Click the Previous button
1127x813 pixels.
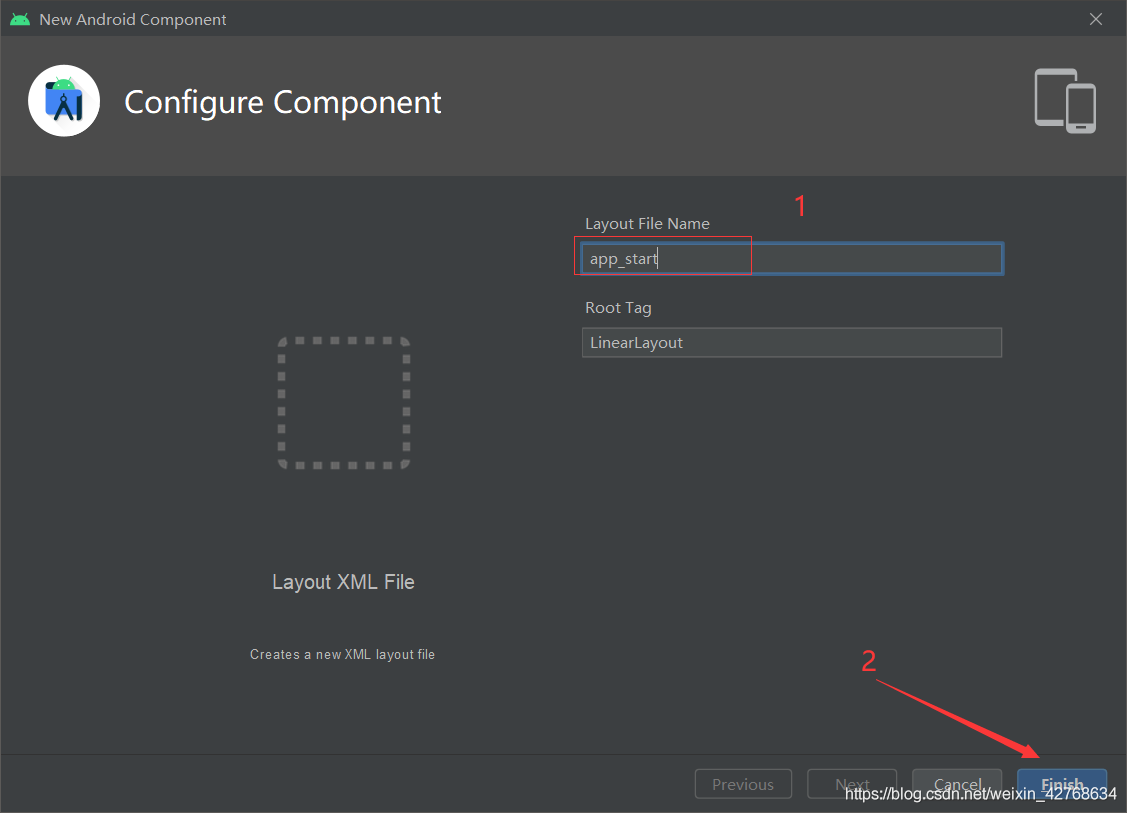[743, 784]
